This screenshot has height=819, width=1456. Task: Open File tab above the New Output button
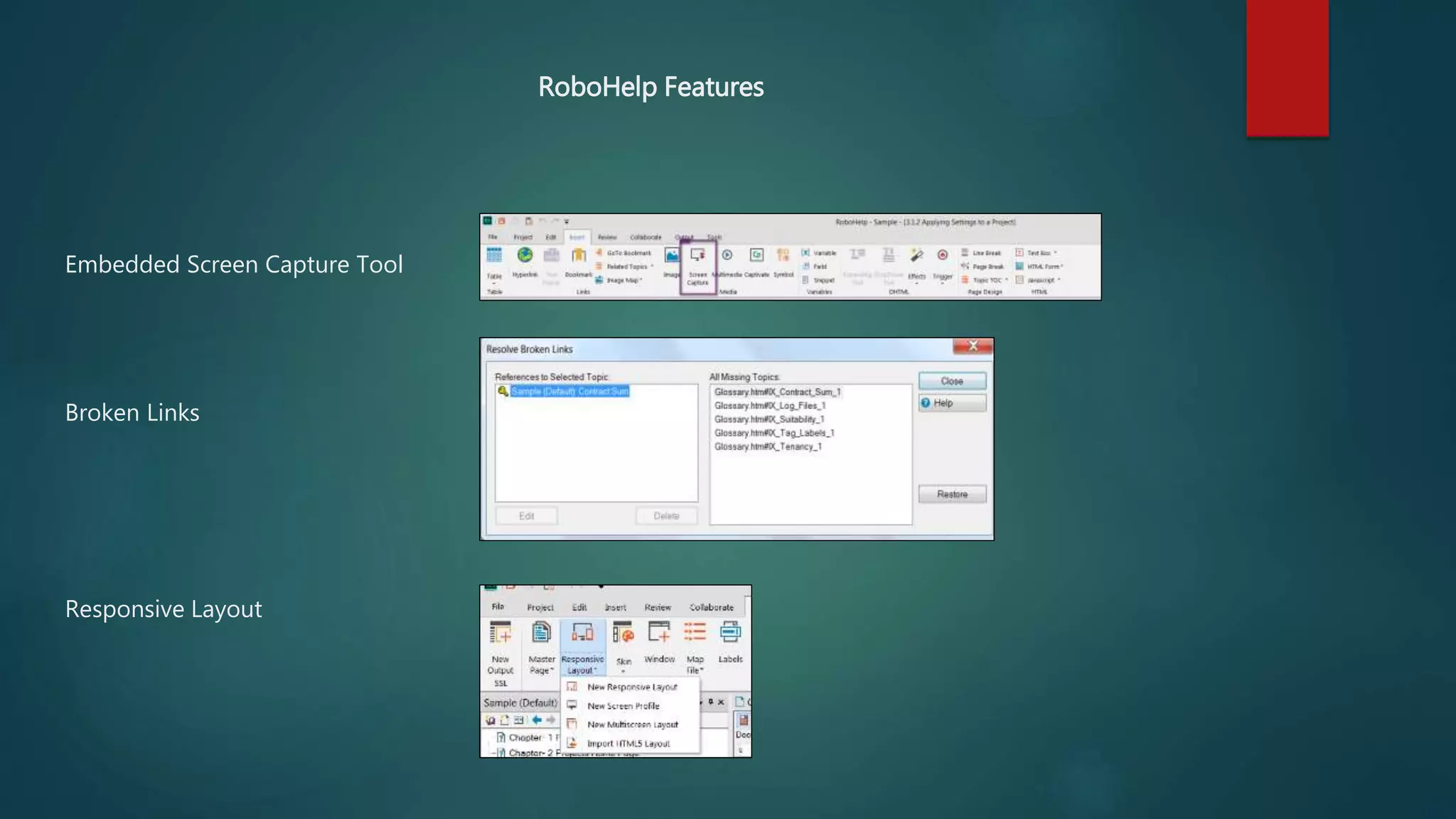tap(498, 606)
